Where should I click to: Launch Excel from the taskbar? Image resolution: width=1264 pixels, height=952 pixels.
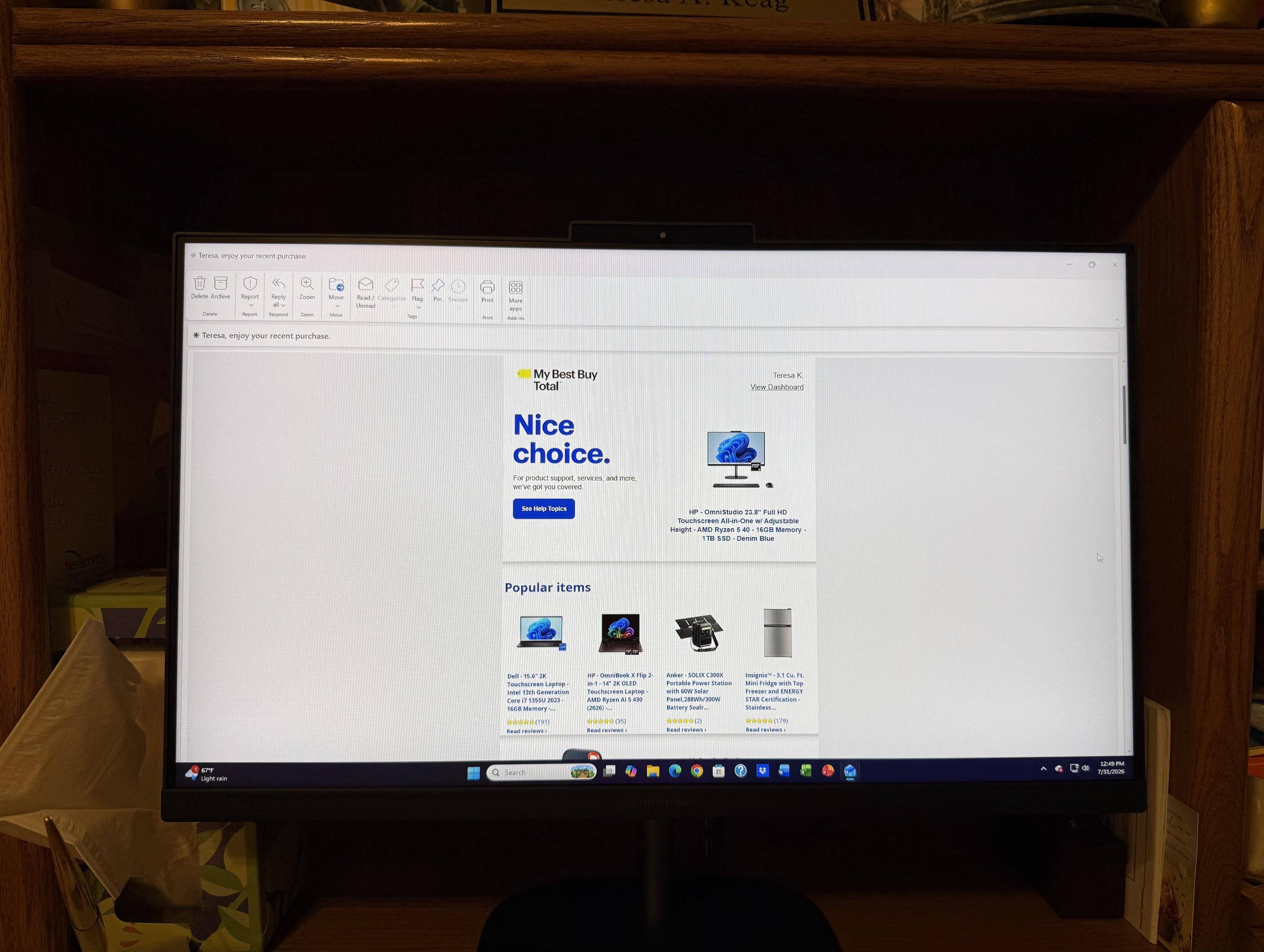click(806, 771)
